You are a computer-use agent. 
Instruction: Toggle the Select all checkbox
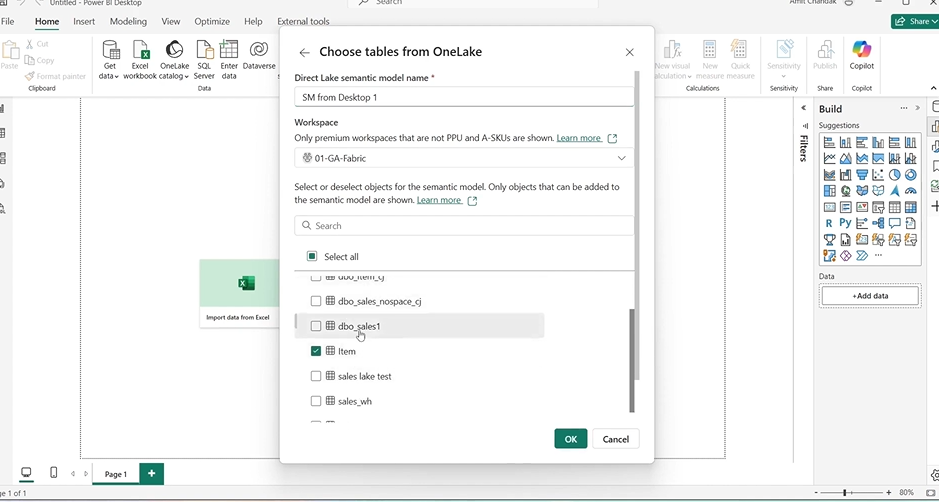click(311, 256)
